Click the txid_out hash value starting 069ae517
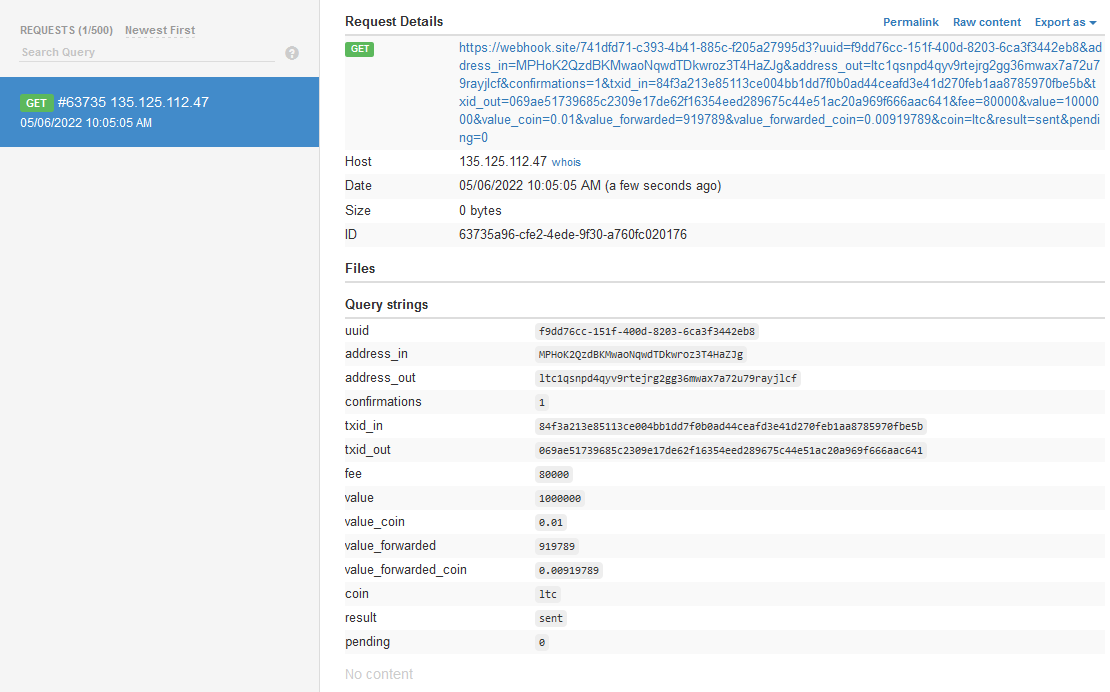Viewport: 1110px width, 692px height. (x=731, y=451)
